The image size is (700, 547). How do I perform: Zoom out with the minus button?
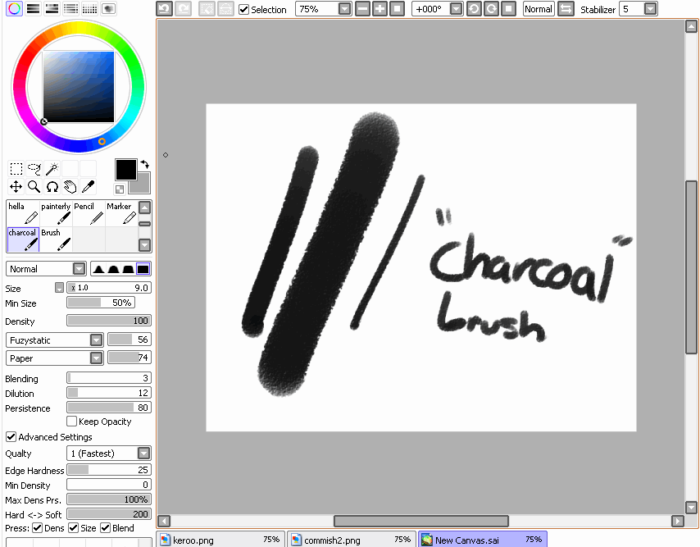click(362, 9)
